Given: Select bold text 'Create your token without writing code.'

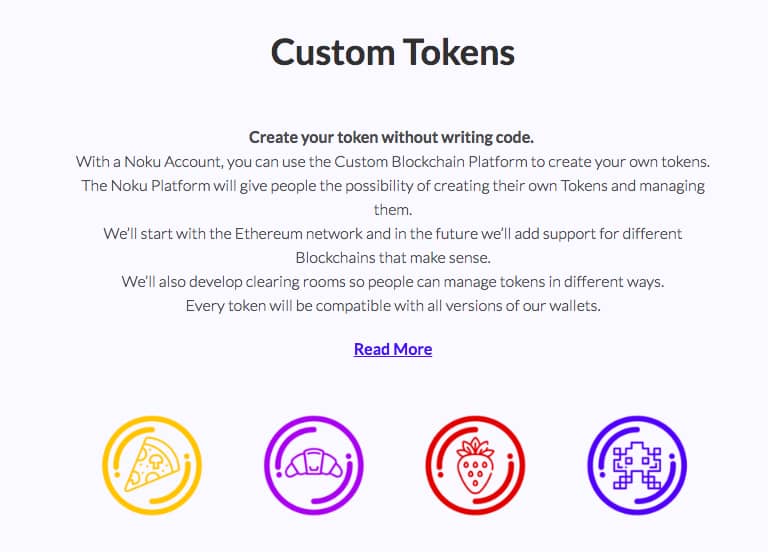Looking at the screenshot, I should (x=391, y=138).
